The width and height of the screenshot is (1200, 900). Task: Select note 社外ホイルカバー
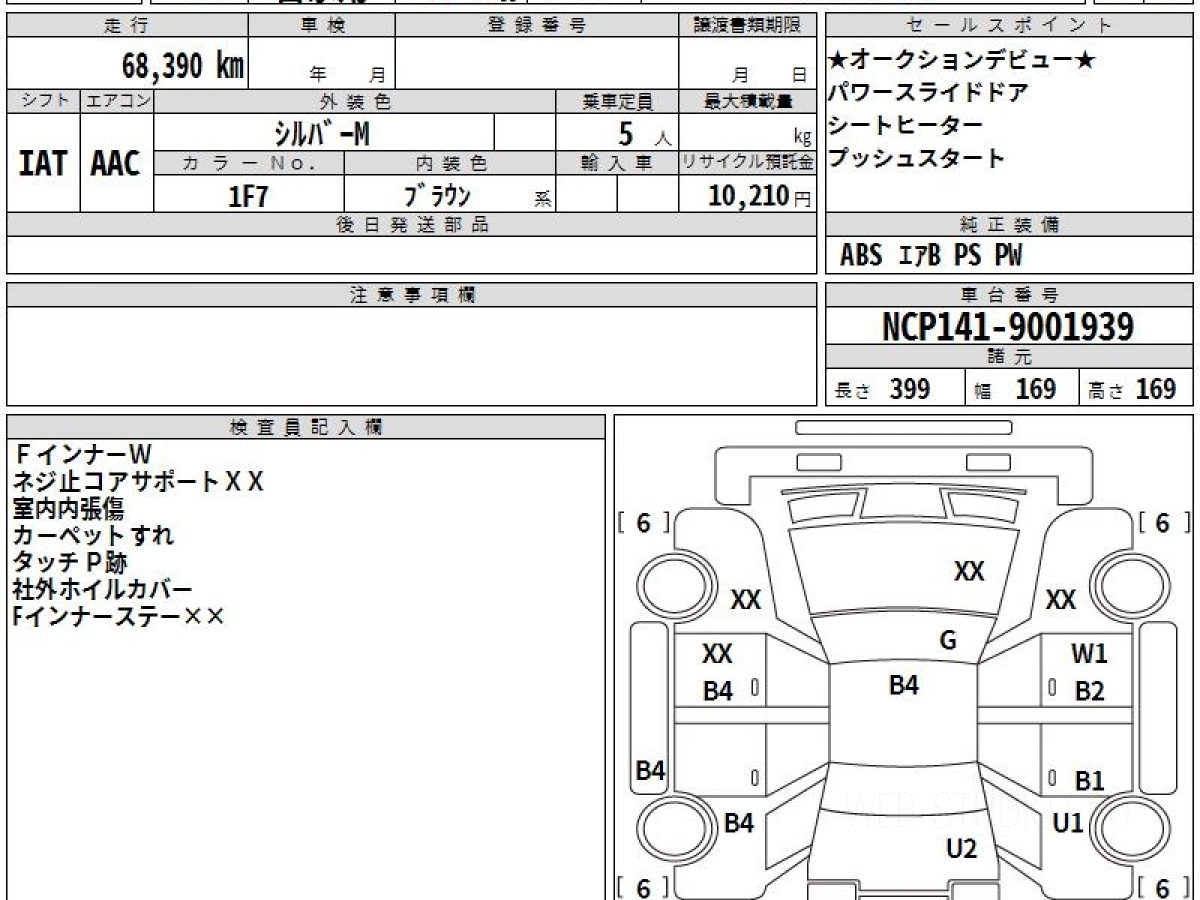click(103, 589)
